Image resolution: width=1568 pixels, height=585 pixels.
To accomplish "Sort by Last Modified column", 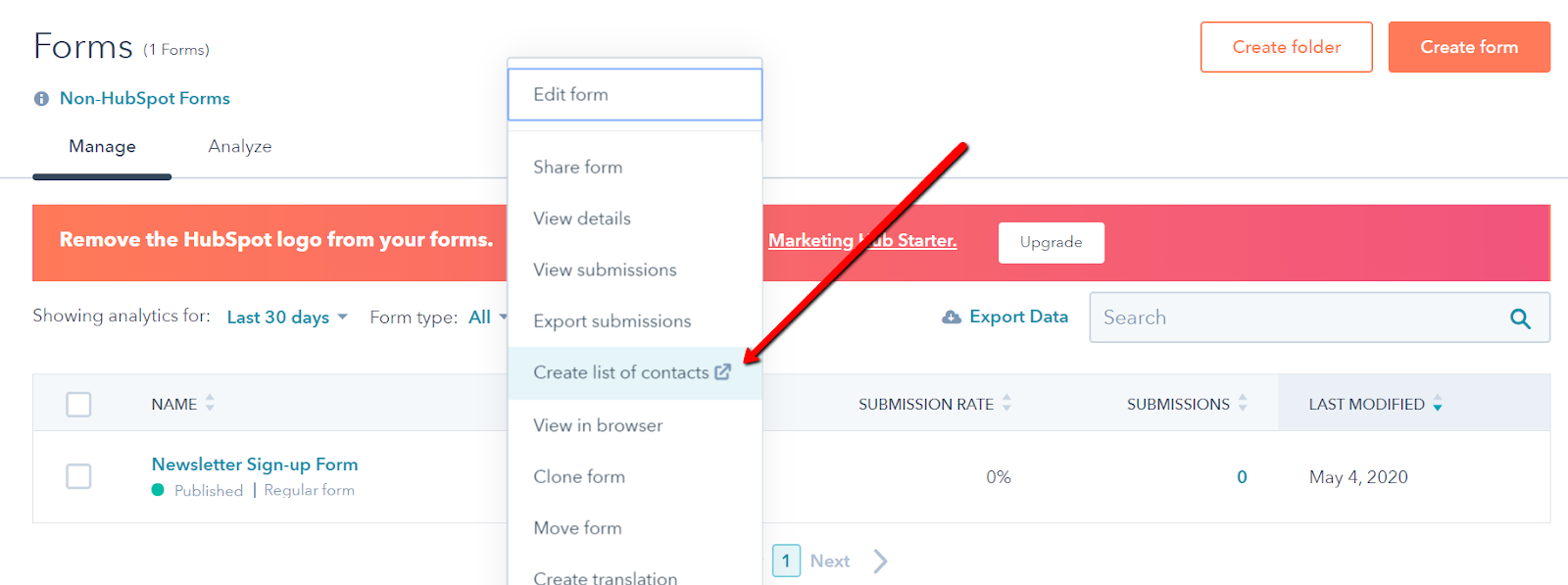I will [x=1375, y=404].
